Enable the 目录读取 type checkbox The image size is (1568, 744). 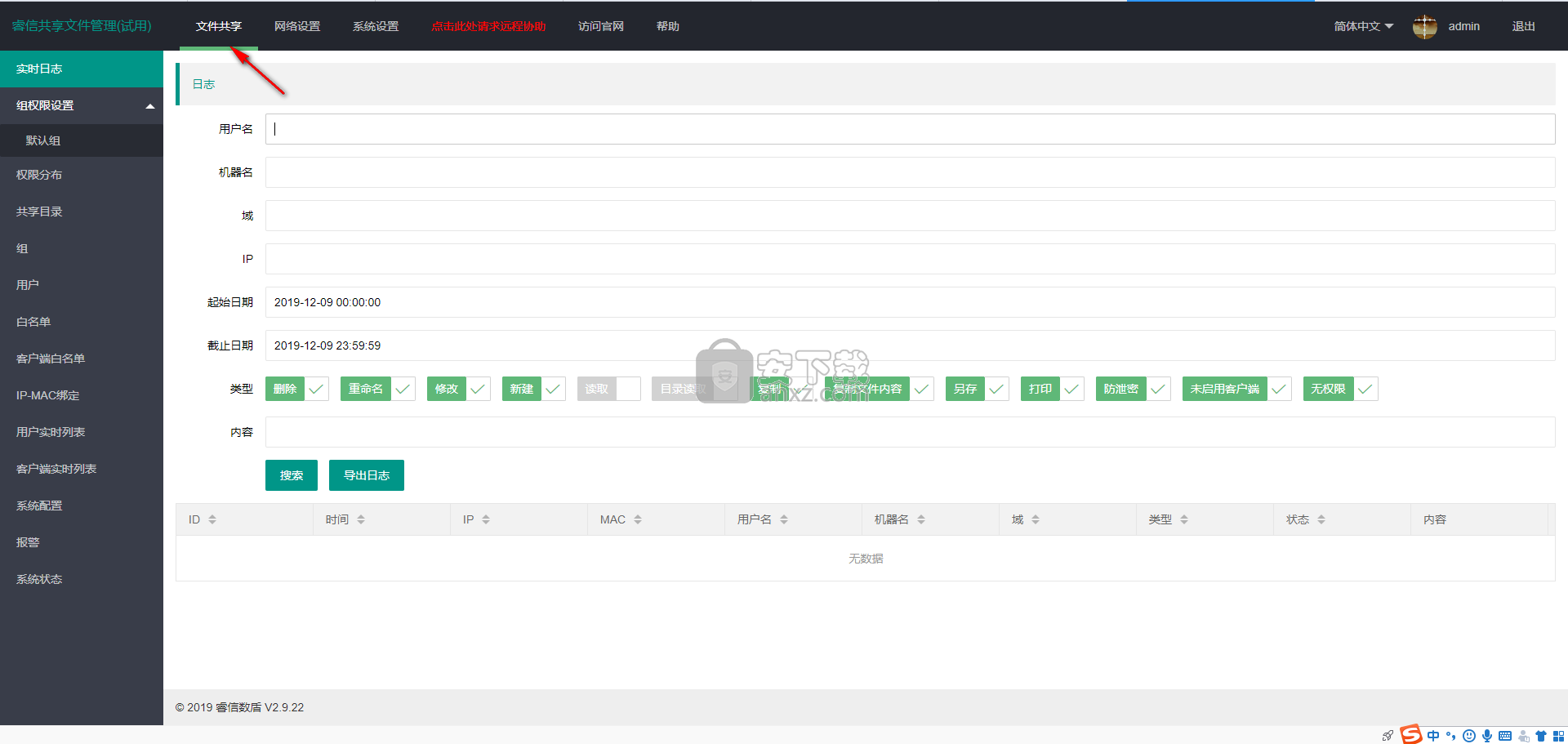tap(695, 389)
